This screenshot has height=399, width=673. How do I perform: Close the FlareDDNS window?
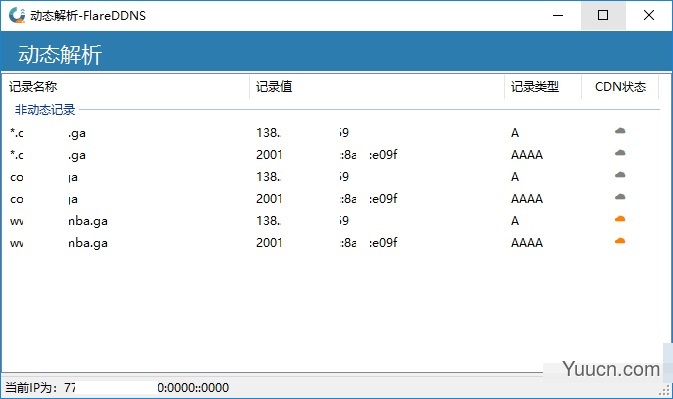point(649,15)
